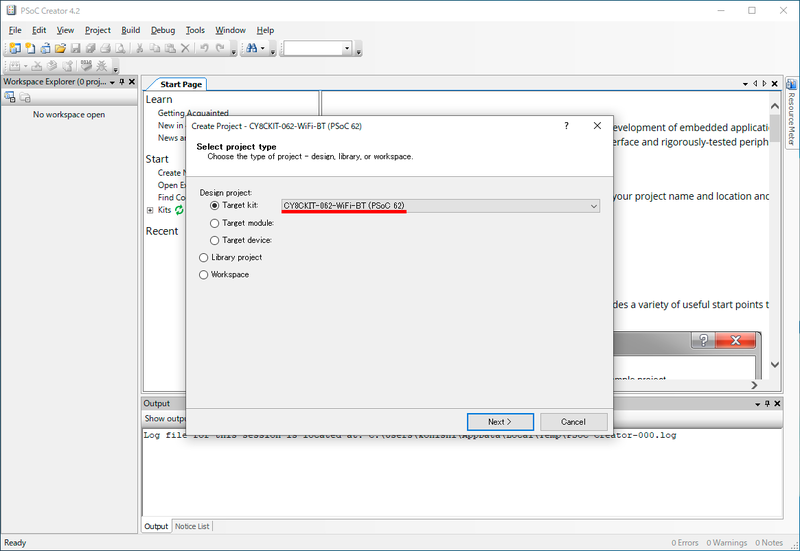This screenshot has height=551, width=800.
Task: Click the Debug bug toolbar icon
Action: point(102,66)
